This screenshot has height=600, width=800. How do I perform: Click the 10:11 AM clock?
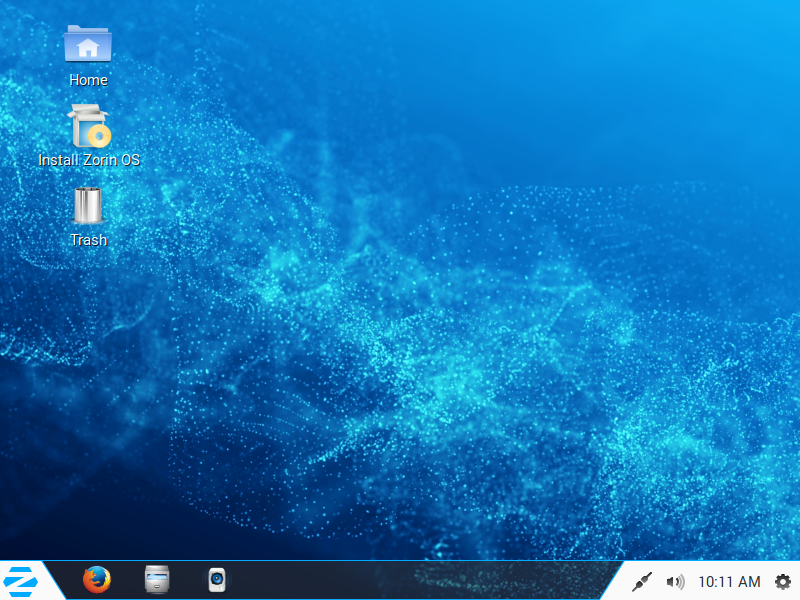(x=728, y=581)
